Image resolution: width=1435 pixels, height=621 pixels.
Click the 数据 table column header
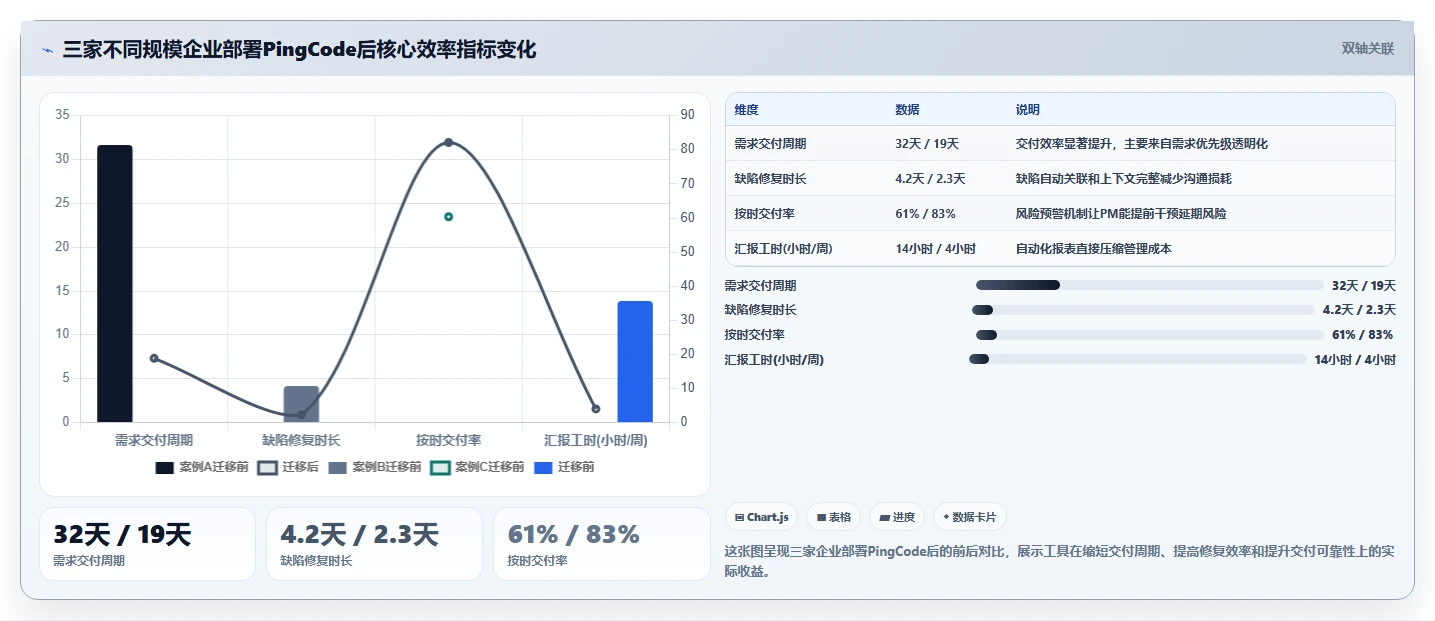[x=907, y=109]
